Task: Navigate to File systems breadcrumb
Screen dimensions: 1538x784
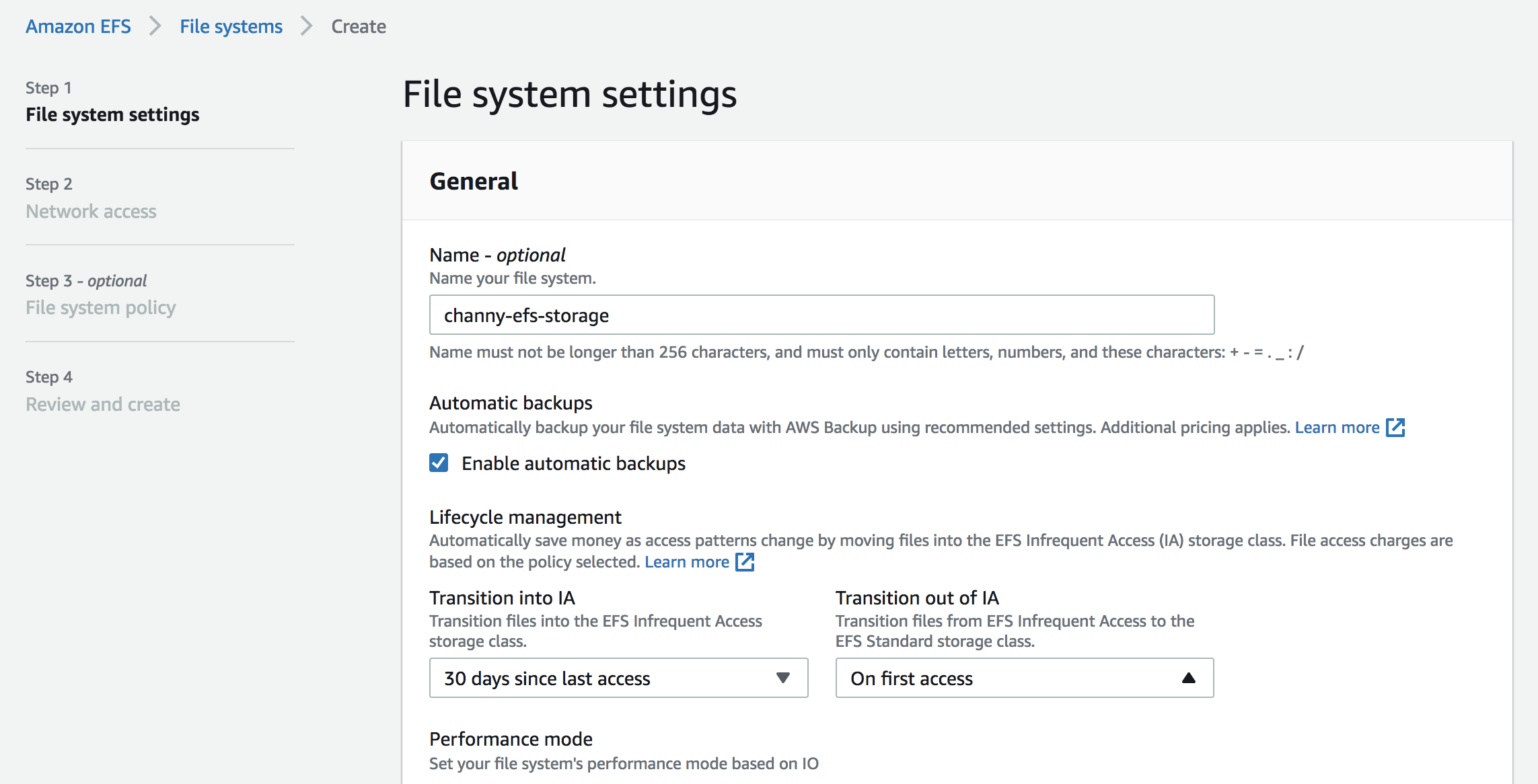Action: point(231,26)
